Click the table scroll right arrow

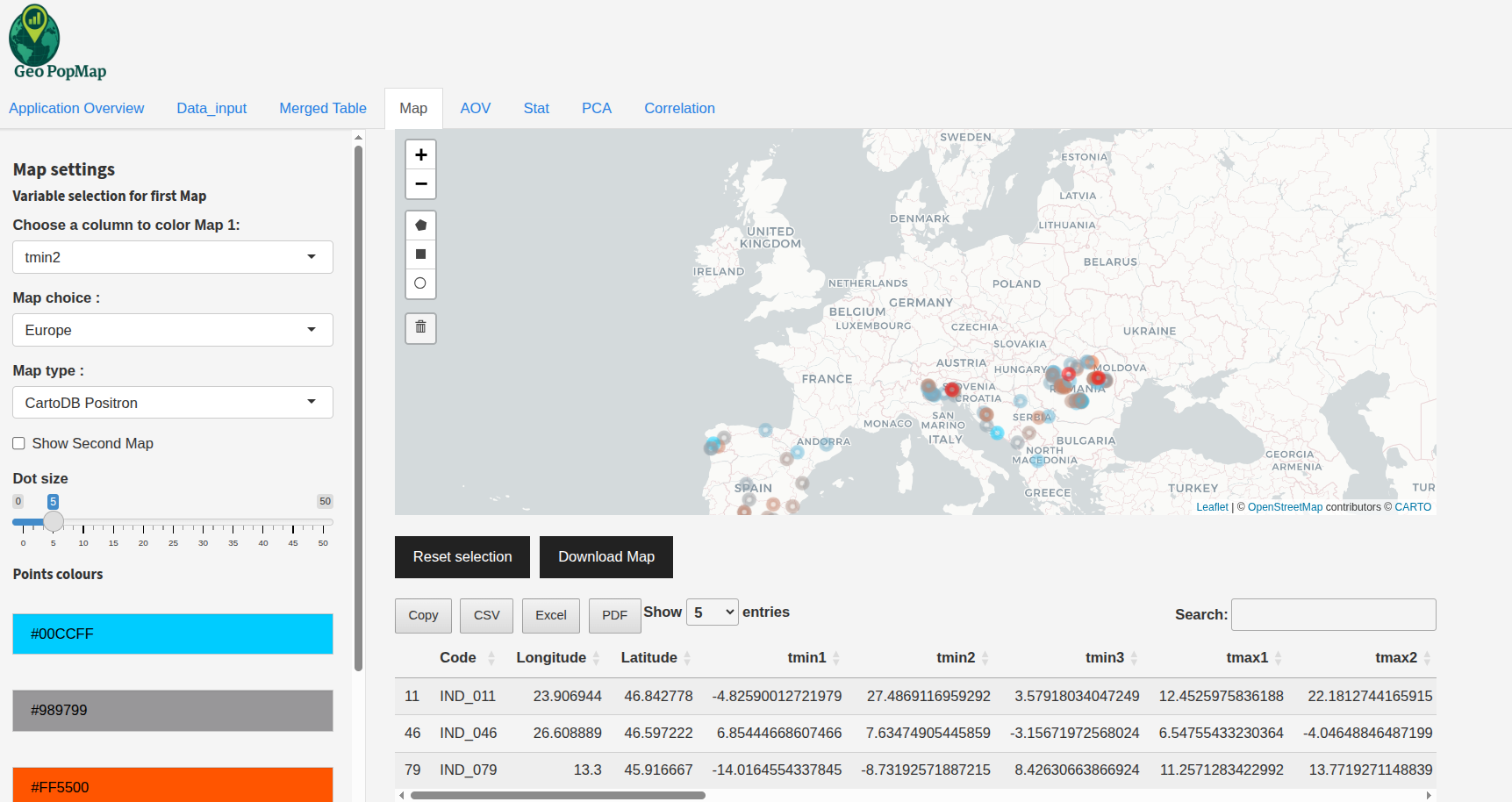[x=1429, y=796]
